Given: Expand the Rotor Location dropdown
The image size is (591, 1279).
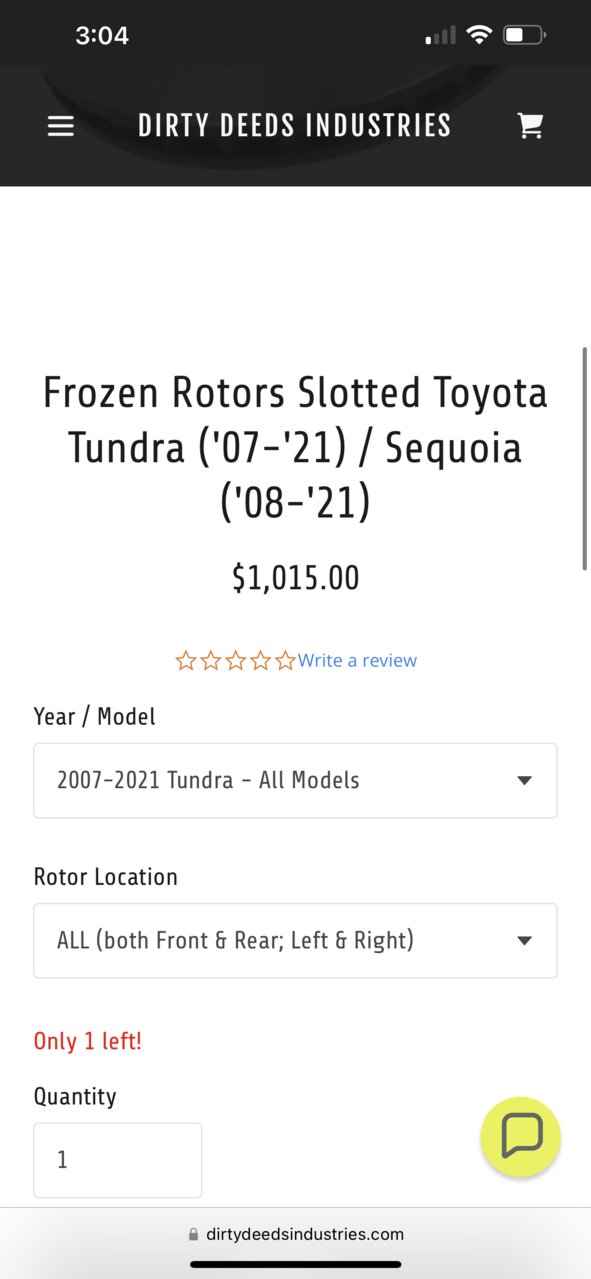Looking at the screenshot, I should click(x=295, y=940).
